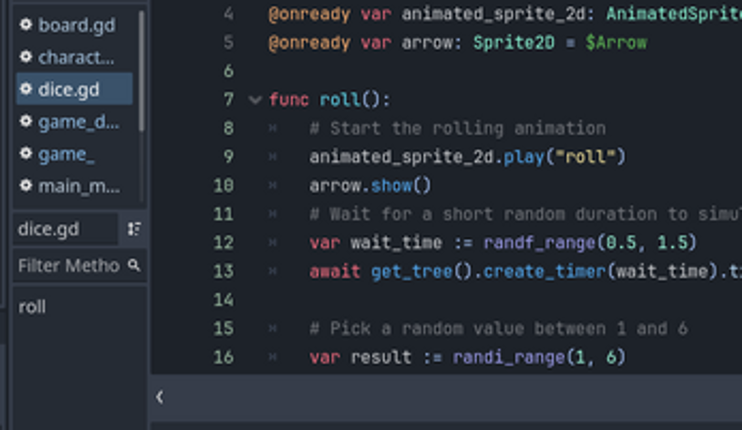The width and height of the screenshot is (742, 430).
Task: Click the left arrow to toggle scripts panel
Action: 160,397
